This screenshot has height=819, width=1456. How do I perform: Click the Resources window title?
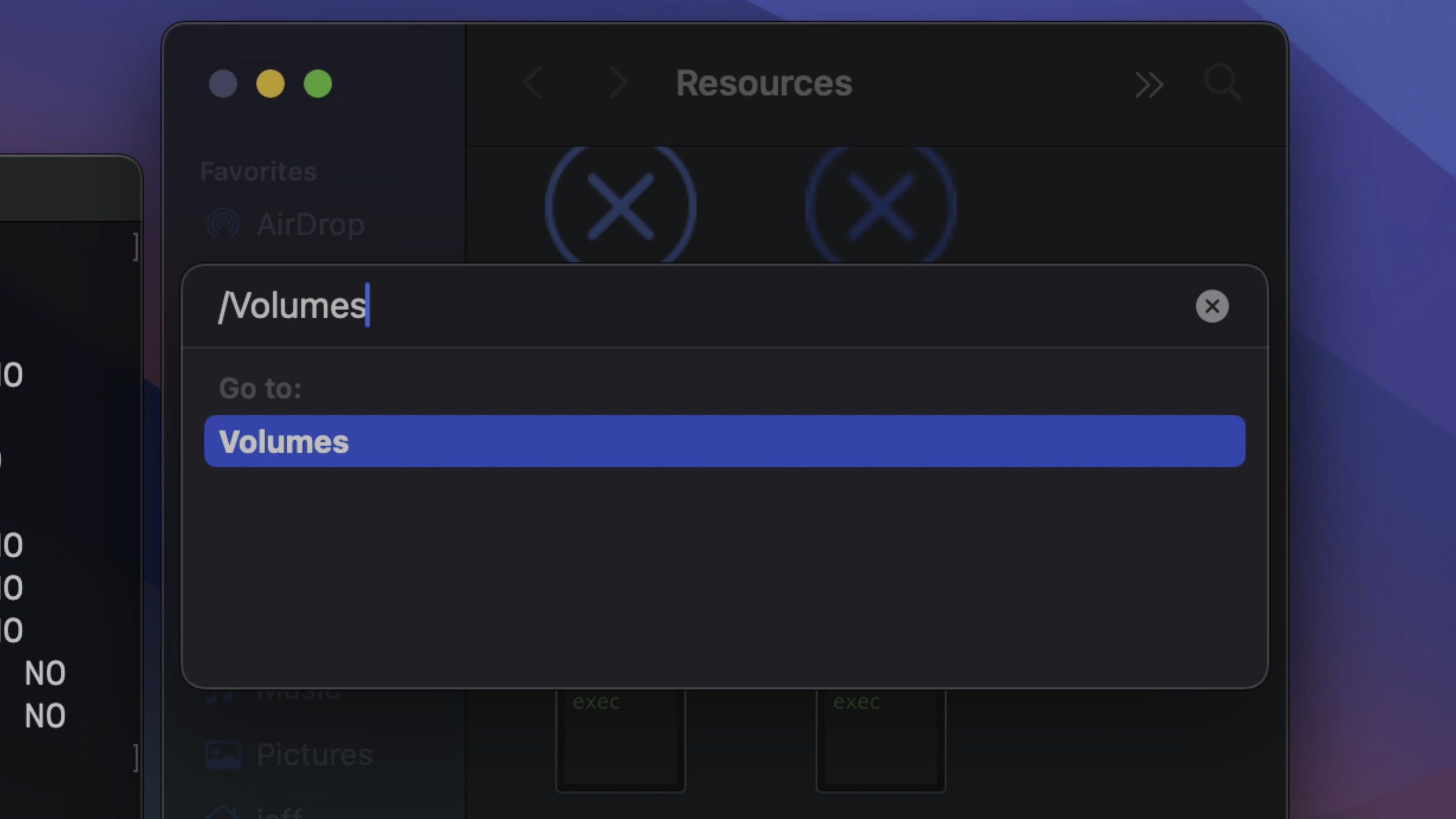point(764,83)
